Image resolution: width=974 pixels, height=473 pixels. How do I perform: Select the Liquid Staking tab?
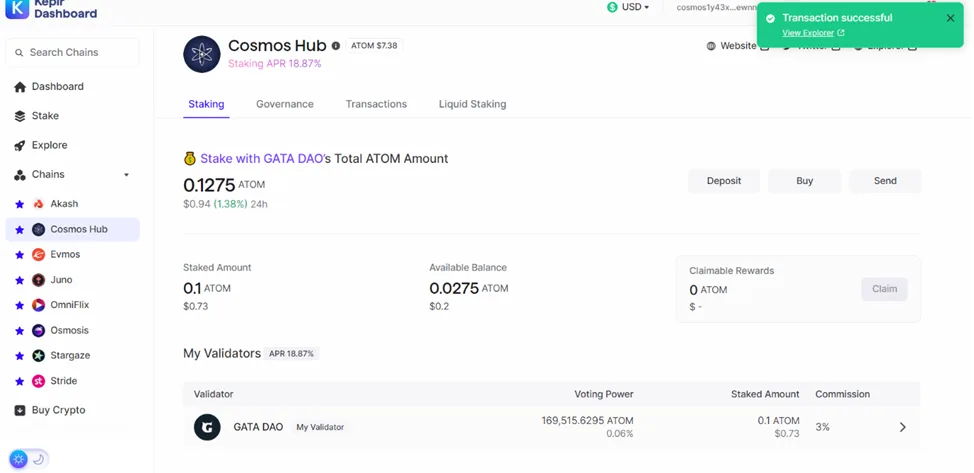(473, 104)
